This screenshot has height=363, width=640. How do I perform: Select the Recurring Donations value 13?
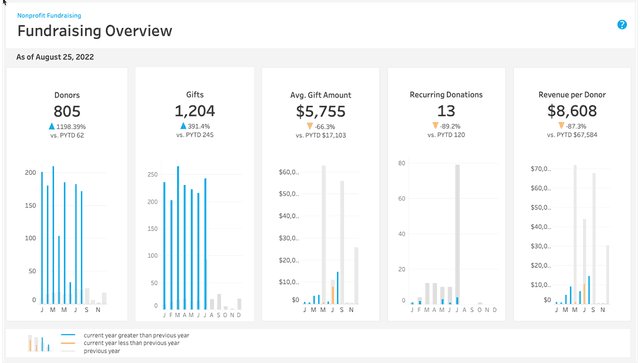446,111
